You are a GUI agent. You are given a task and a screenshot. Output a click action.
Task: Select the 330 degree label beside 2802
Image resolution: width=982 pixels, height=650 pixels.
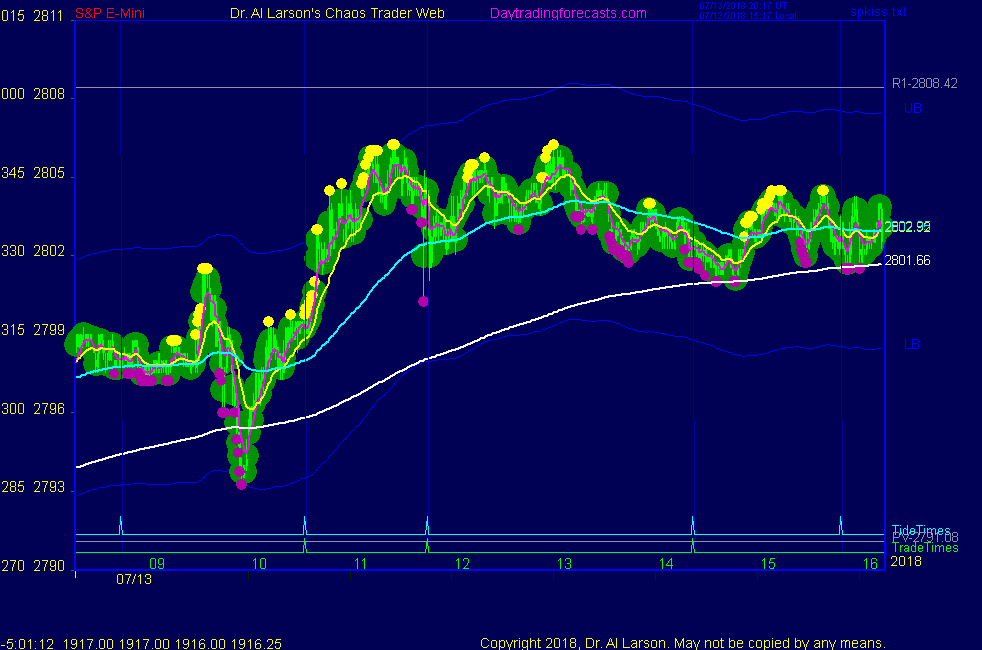pos(13,251)
